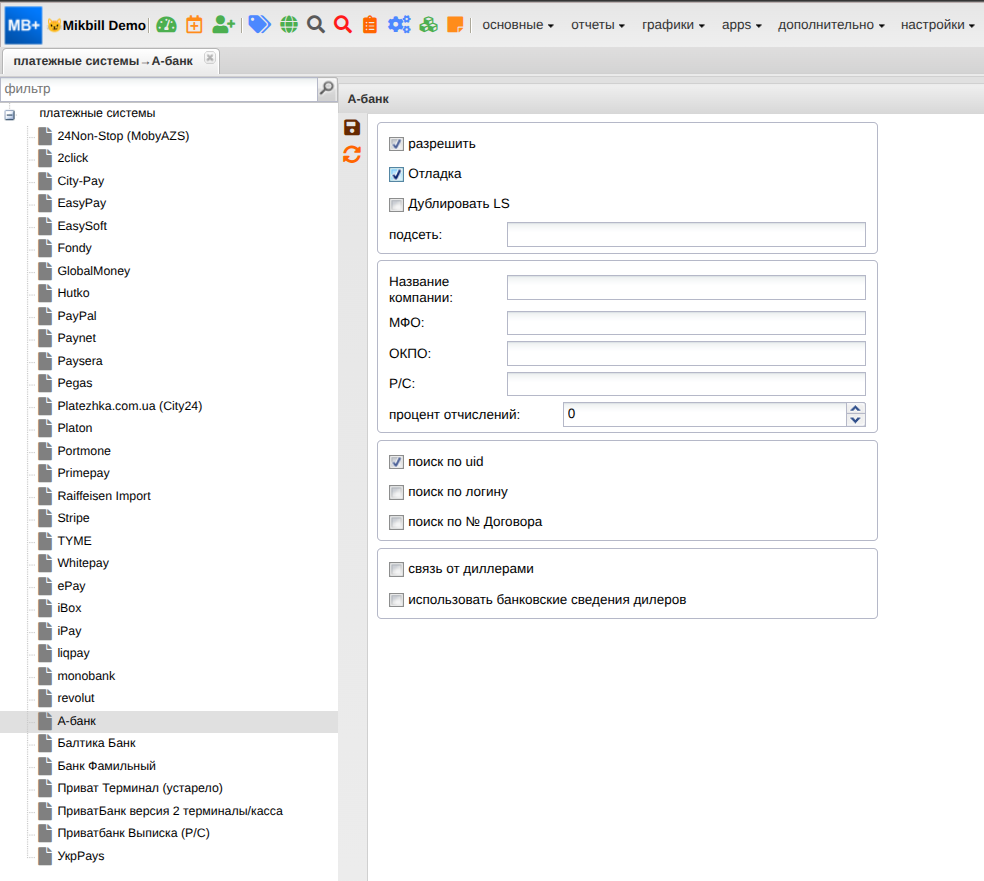The width and height of the screenshot is (984, 881).
Task: Select Балтика Банк tree item
Action: point(97,743)
